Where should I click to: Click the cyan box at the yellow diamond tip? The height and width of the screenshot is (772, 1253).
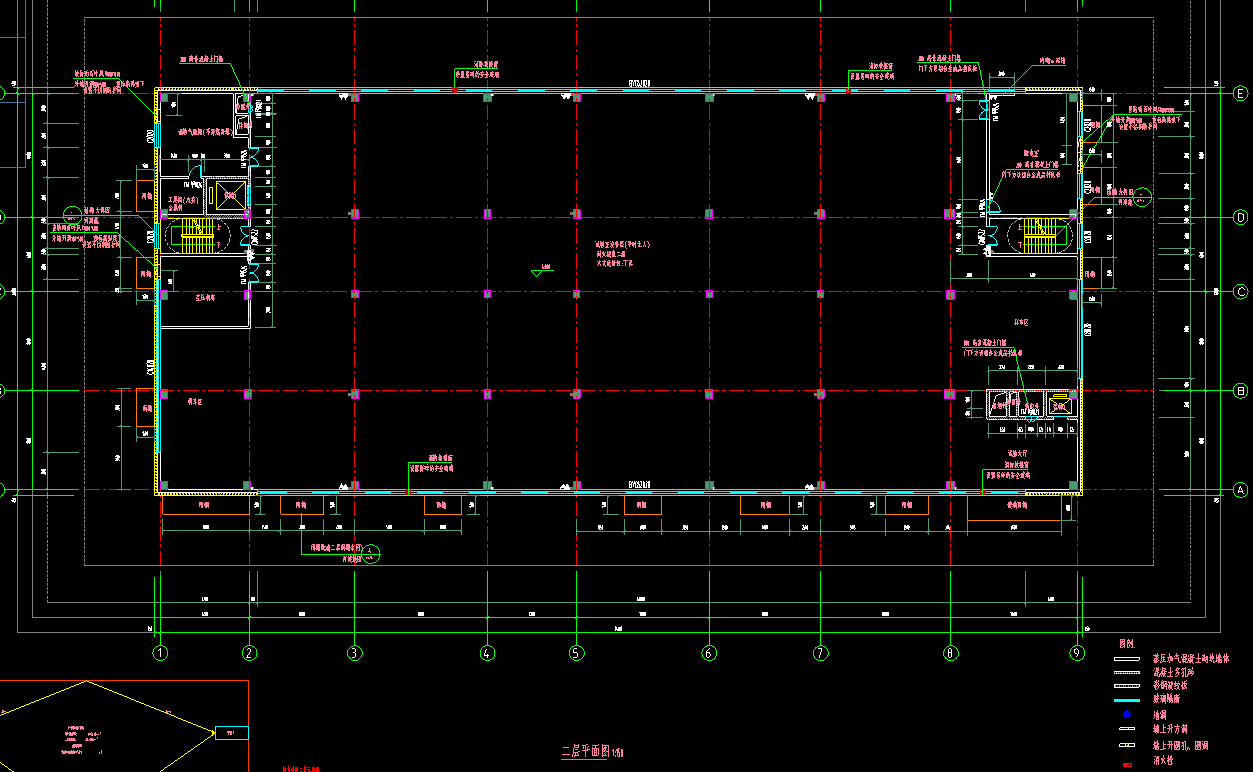[231, 733]
